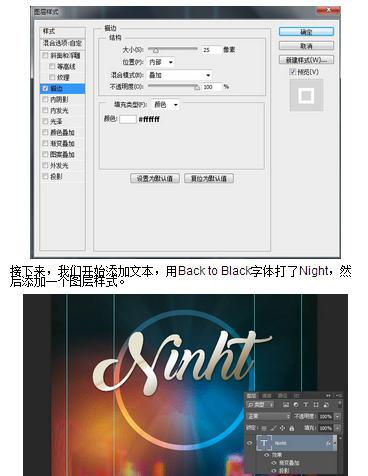The width and height of the screenshot is (368, 476).
Task: Enable the 斜面和浮雕 checkbox
Action: pyautogui.click(x=45, y=55)
